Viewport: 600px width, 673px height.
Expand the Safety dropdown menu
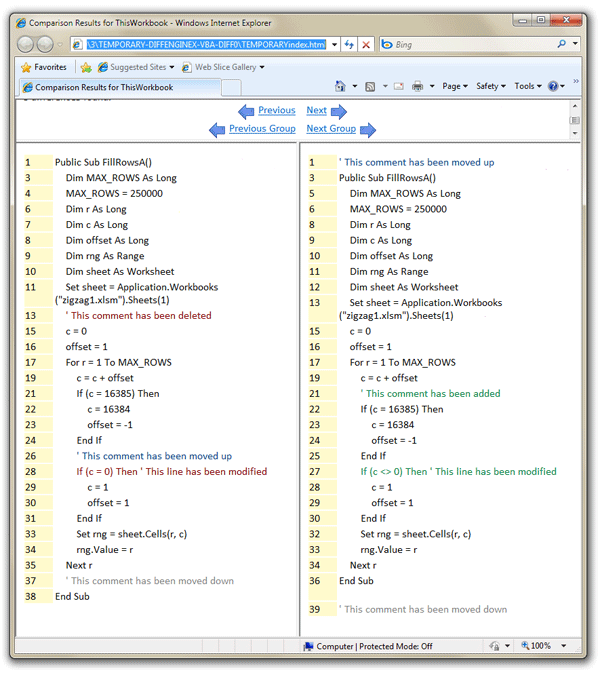click(490, 87)
